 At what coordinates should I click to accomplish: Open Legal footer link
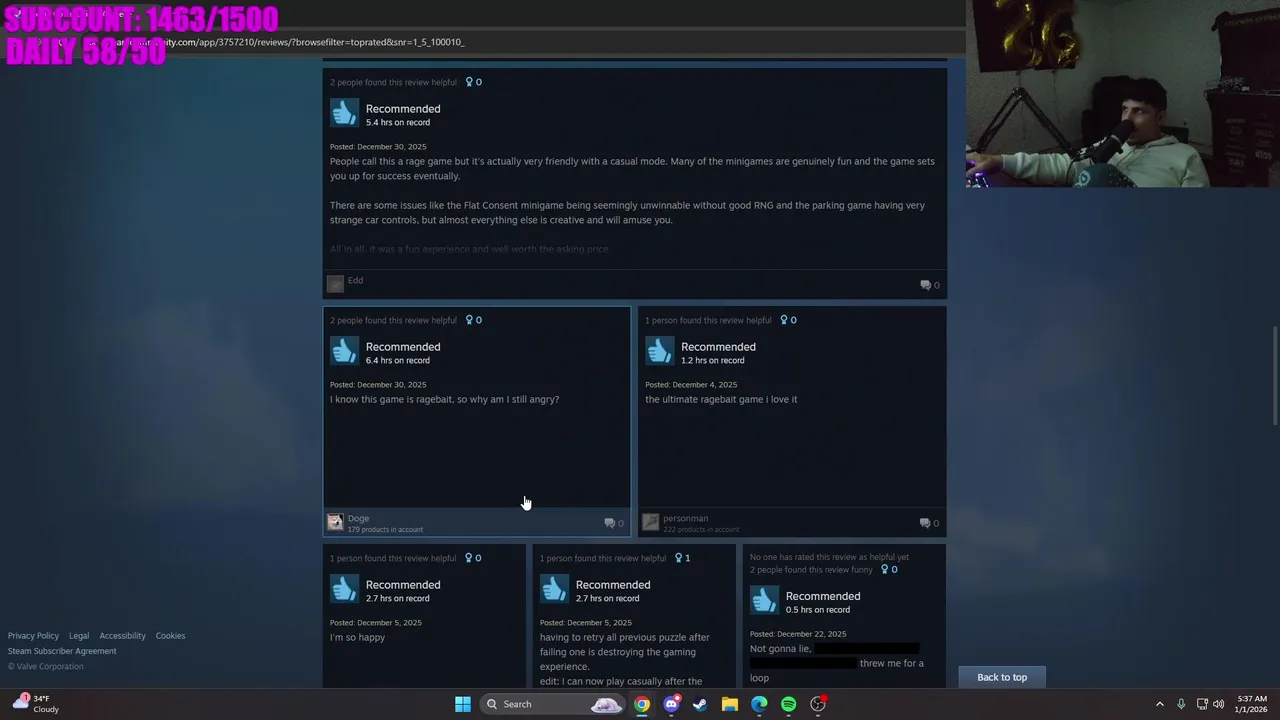tap(79, 636)
